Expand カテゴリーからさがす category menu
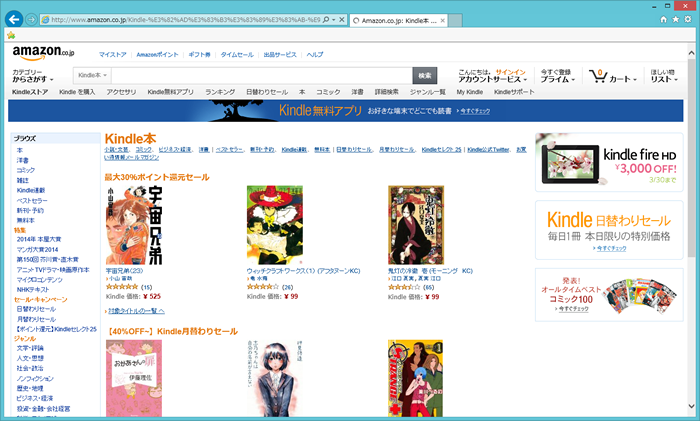This screenshot has width=700, height=421. [x=33, y=75]
